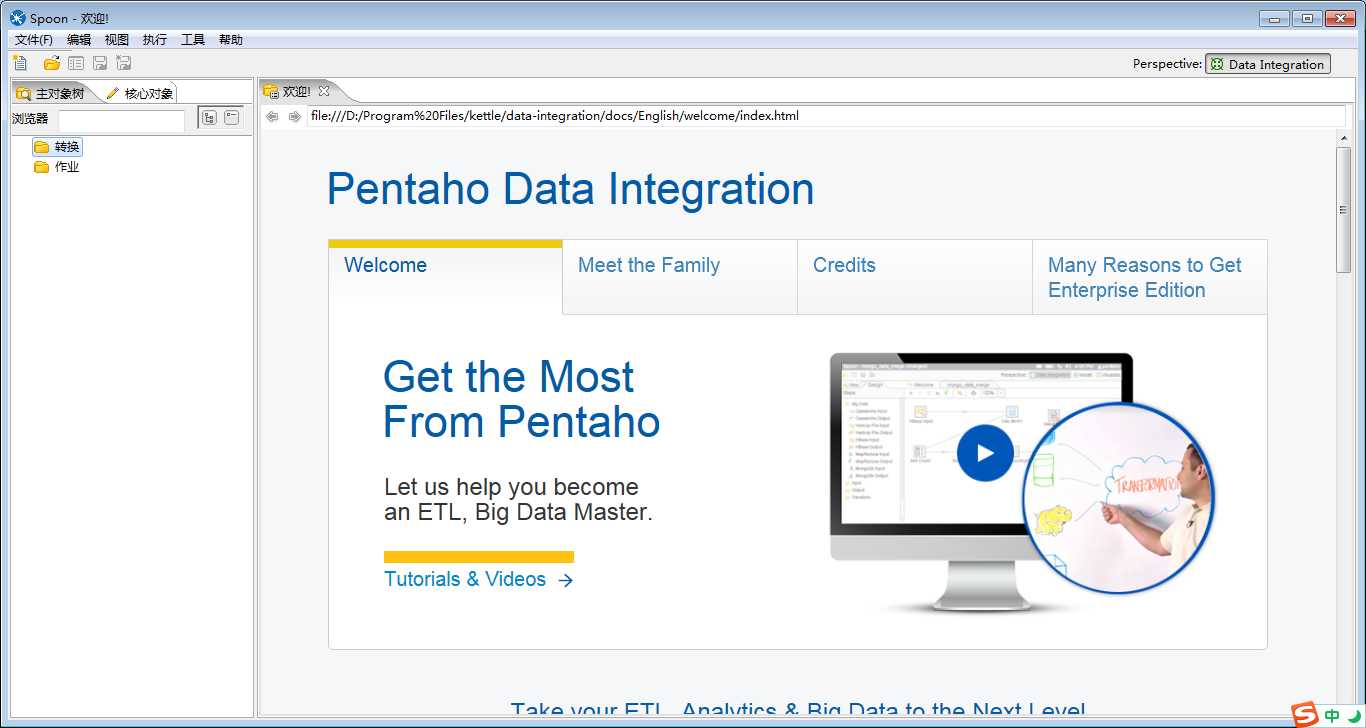
Task: Click the 转换 folder icon
Action: [x=41, y=147]
